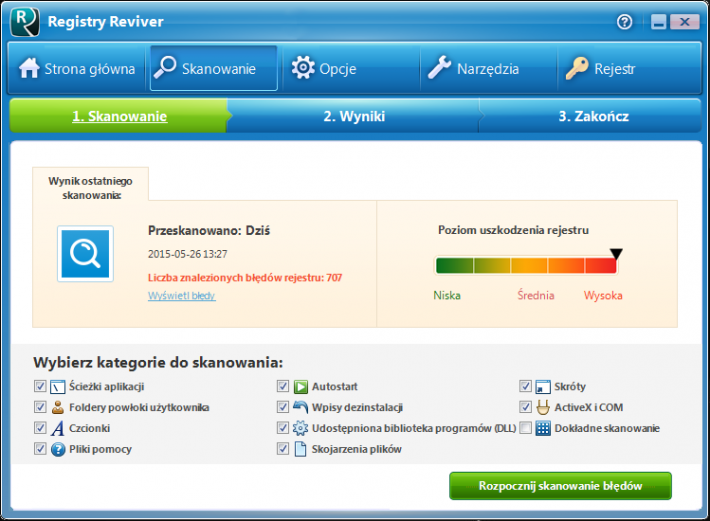
Task: Click the user icon for Foldery powłoki użytkownika
Action: click(58, 407)
